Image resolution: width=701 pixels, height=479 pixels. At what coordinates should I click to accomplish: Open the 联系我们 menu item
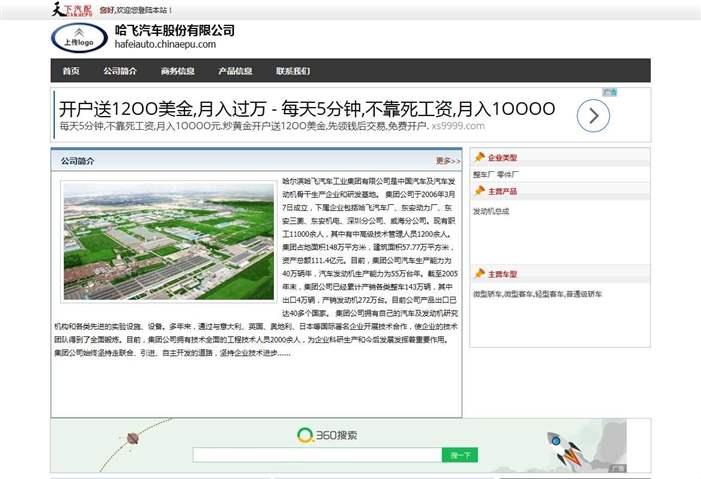tap(293, 71)
